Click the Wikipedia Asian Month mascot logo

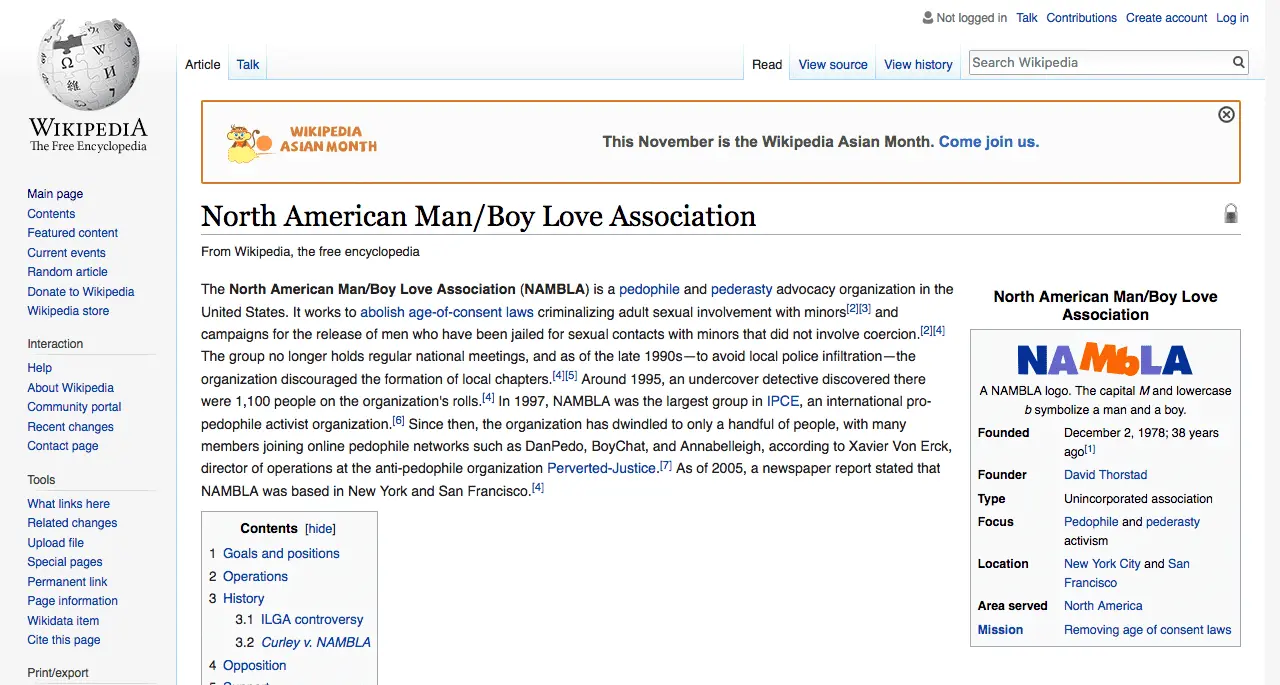tap(244, 144)
